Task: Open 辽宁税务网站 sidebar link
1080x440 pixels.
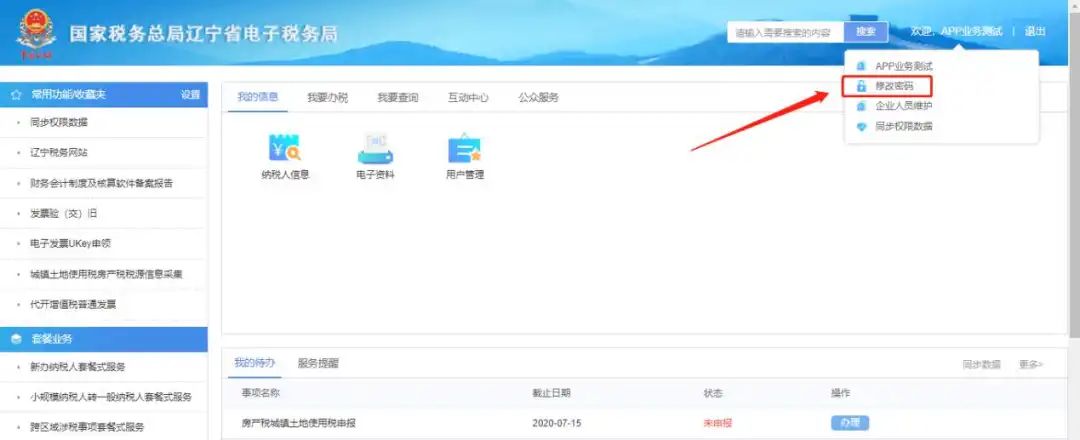Action: (59, 153)
